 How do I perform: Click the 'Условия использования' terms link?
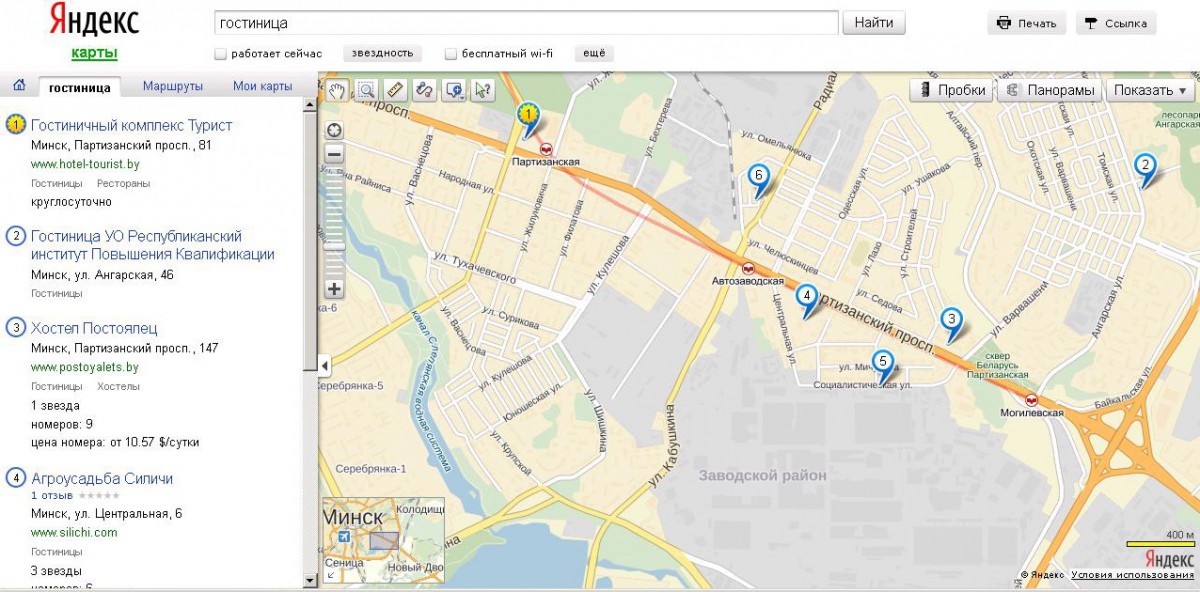1132,575
